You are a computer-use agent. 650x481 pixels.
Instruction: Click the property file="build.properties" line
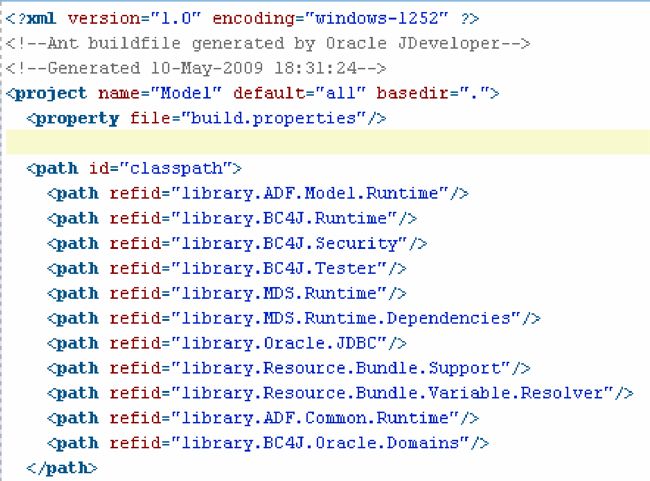coord(206,119)
